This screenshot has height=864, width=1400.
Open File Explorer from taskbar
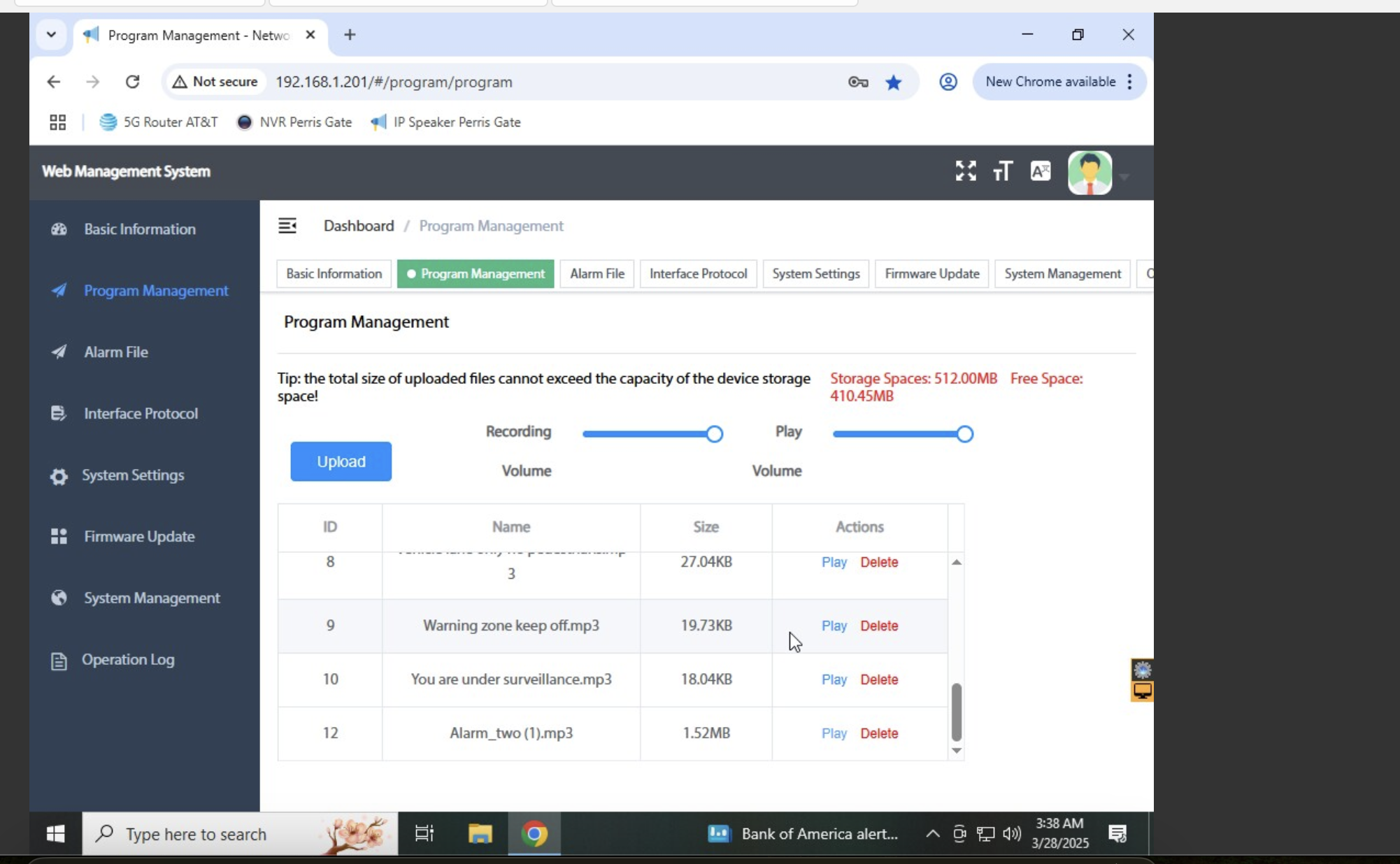(x=480, y=833)
